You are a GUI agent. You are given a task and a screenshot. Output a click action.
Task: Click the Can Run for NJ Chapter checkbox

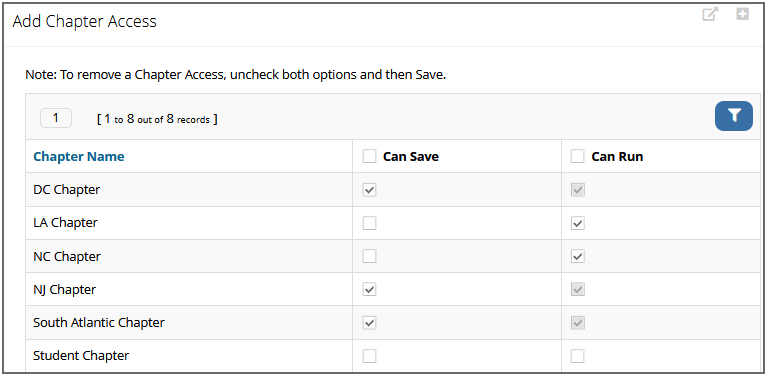click(578, 289)
